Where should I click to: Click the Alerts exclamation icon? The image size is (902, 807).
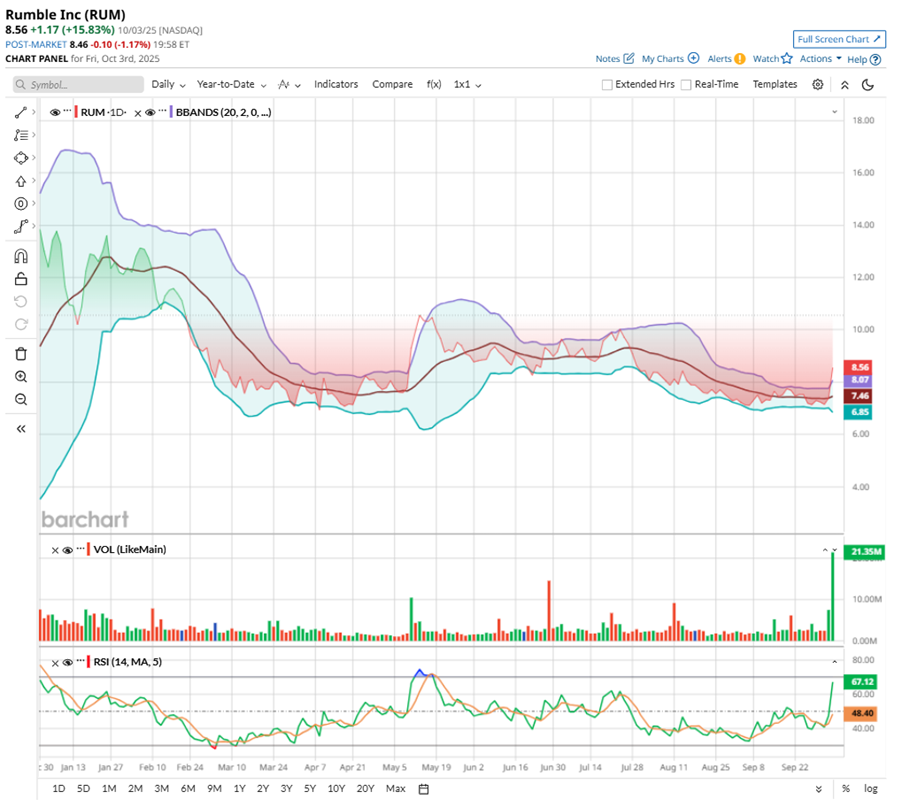point(740,59)
